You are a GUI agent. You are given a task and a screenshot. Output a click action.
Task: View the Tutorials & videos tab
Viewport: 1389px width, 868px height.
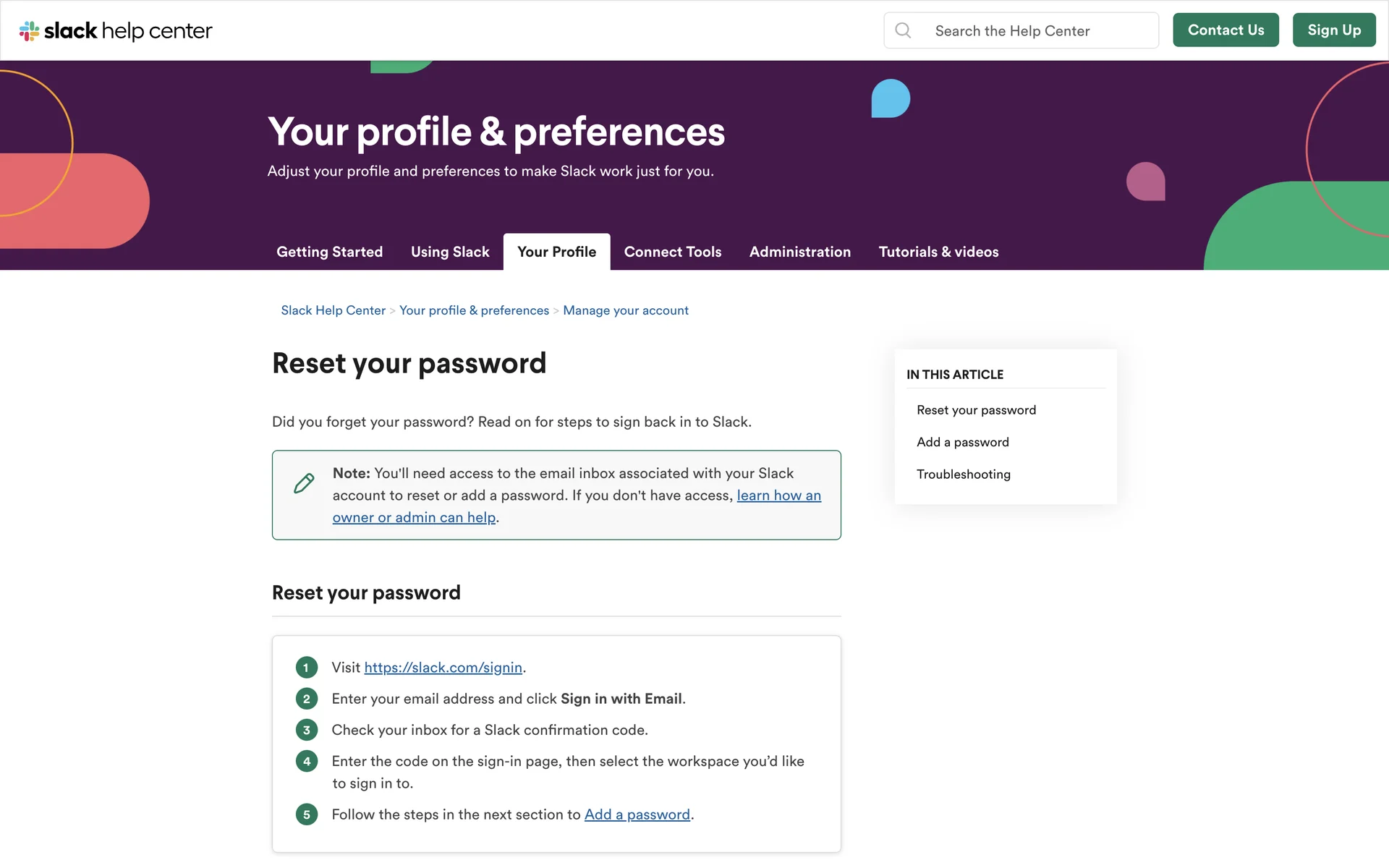coord(938,252)
